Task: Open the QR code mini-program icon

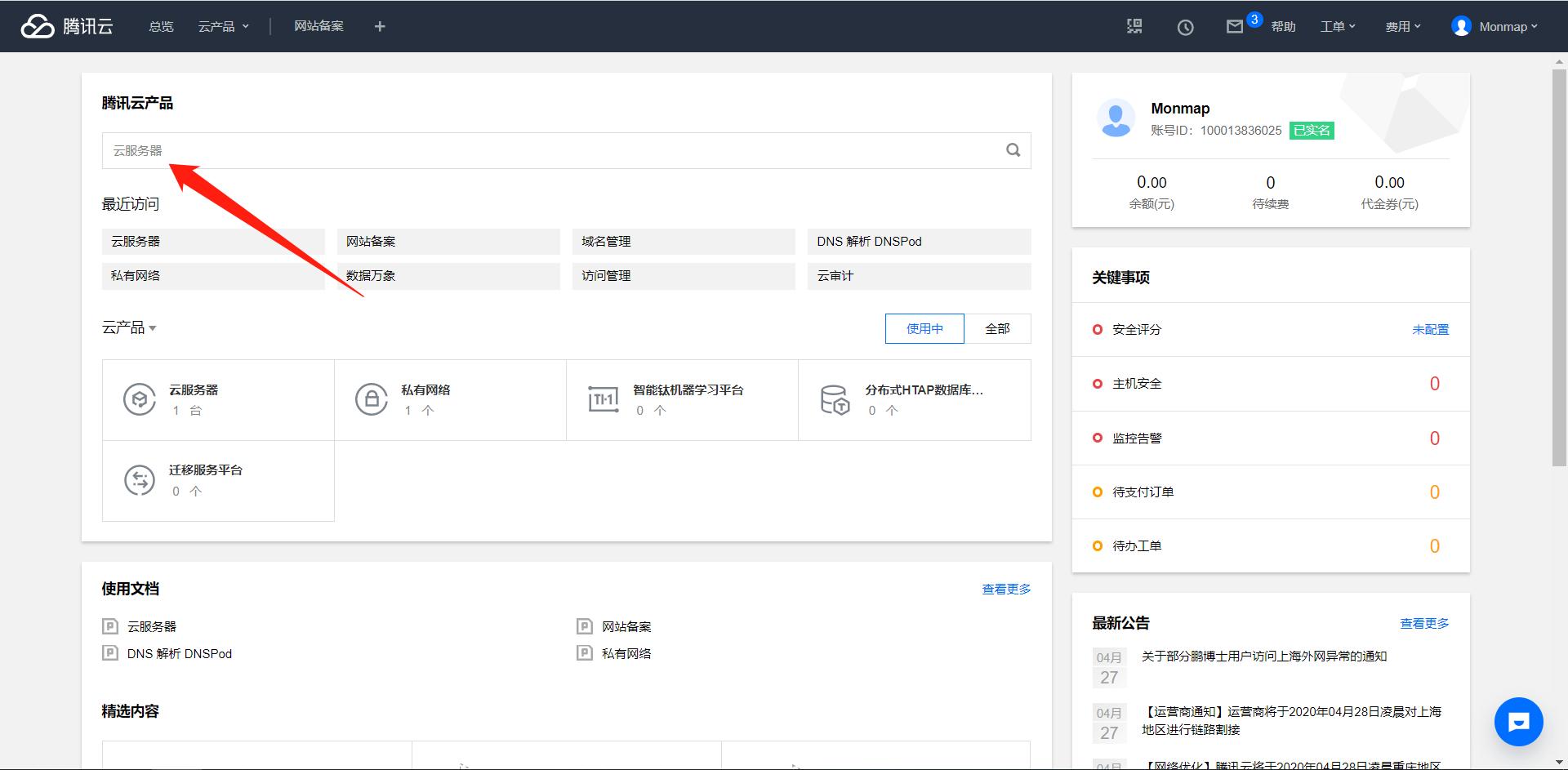Action: coord(1134,26)
